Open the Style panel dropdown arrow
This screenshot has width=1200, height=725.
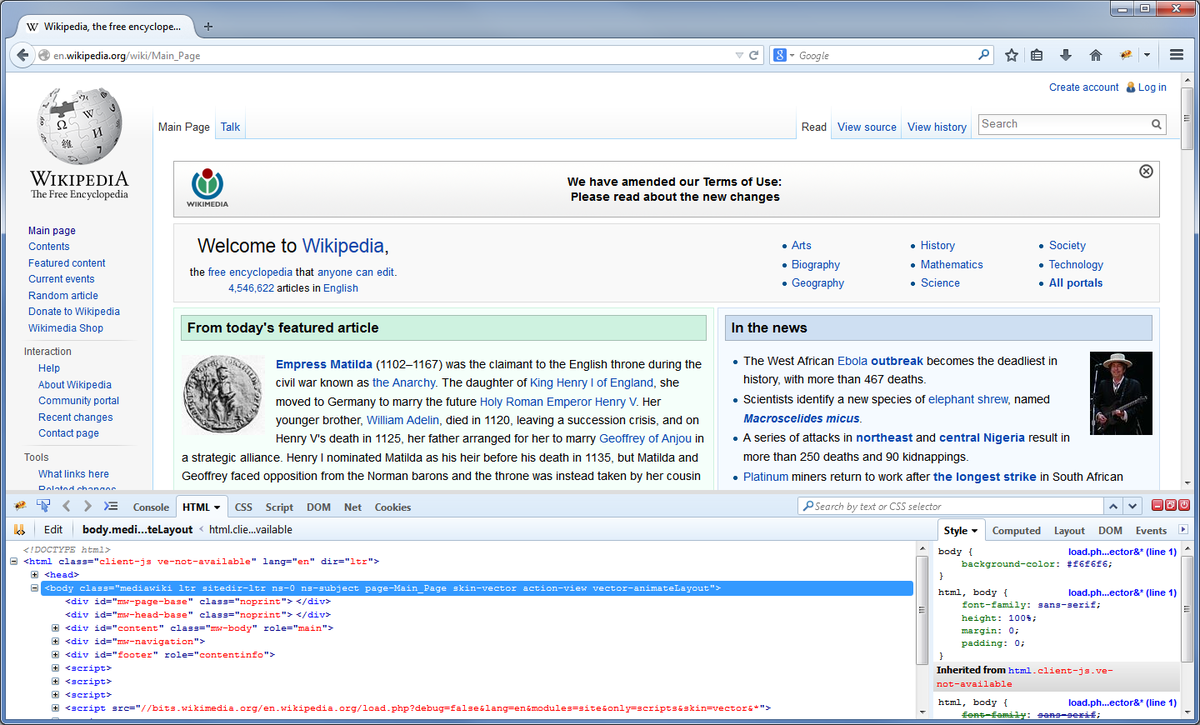click(975, 530)
